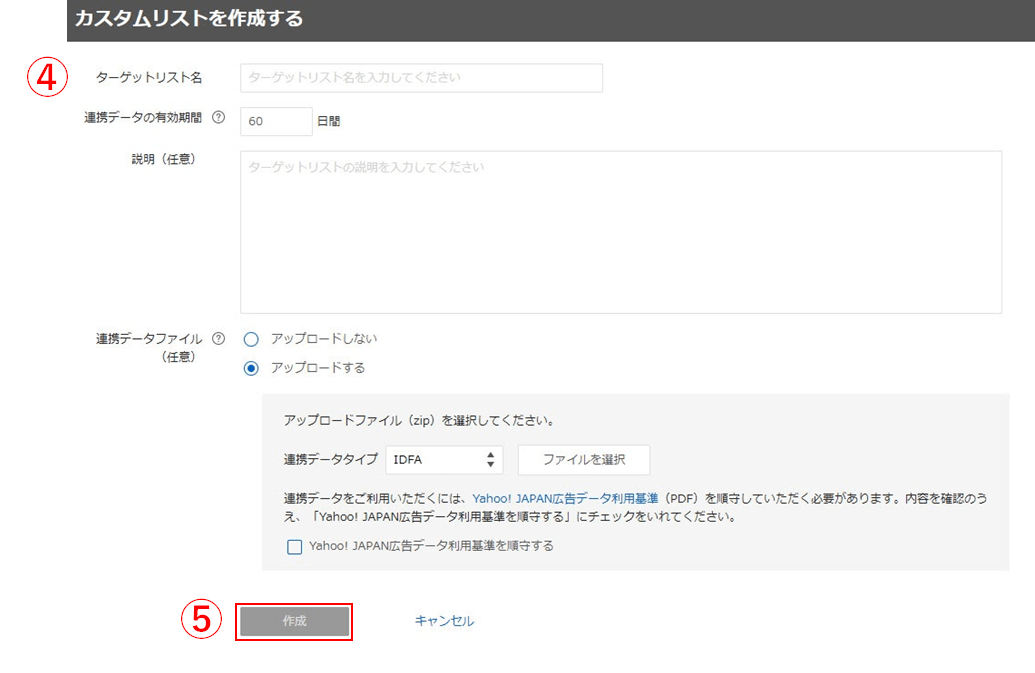Click help icon beside 連携データファイル
This screenshot has width=1035, height=673.
pos(219,339)
